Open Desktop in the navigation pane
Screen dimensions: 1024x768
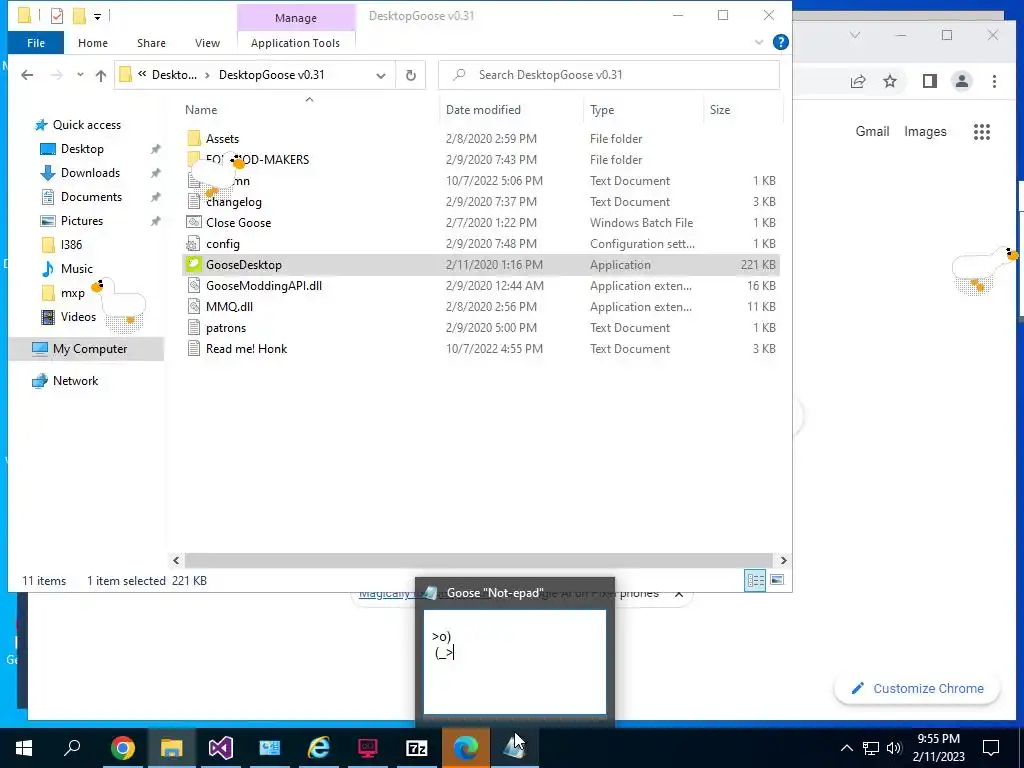coord(82,149)
